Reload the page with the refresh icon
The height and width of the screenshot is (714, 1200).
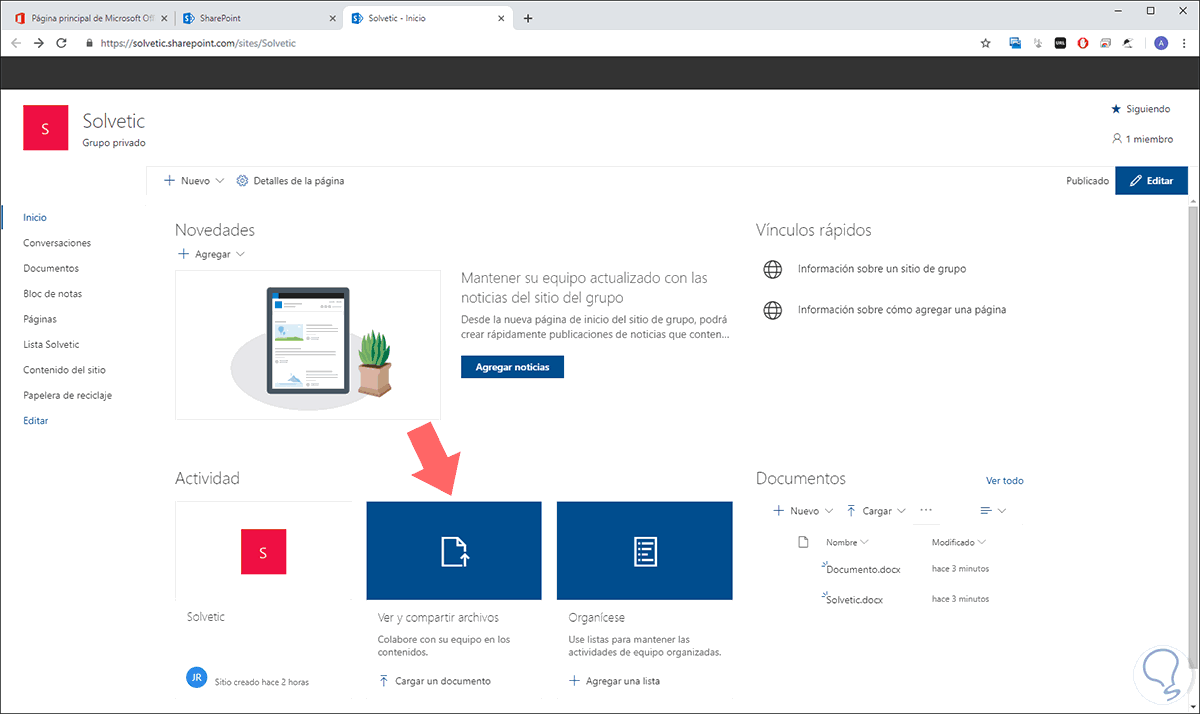point(62,43)
